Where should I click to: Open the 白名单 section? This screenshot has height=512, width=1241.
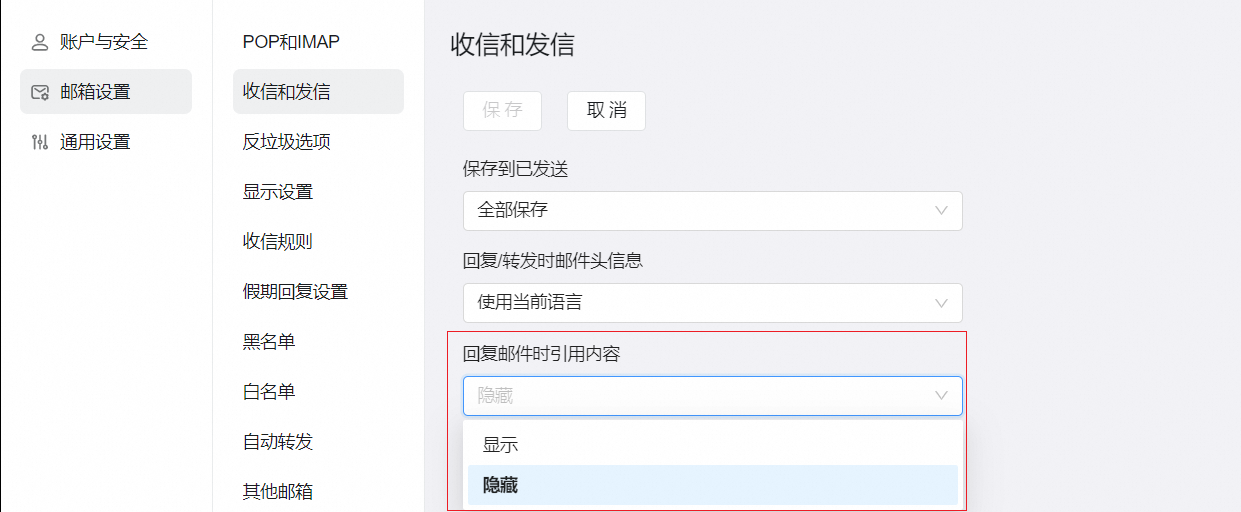(269, 392)
